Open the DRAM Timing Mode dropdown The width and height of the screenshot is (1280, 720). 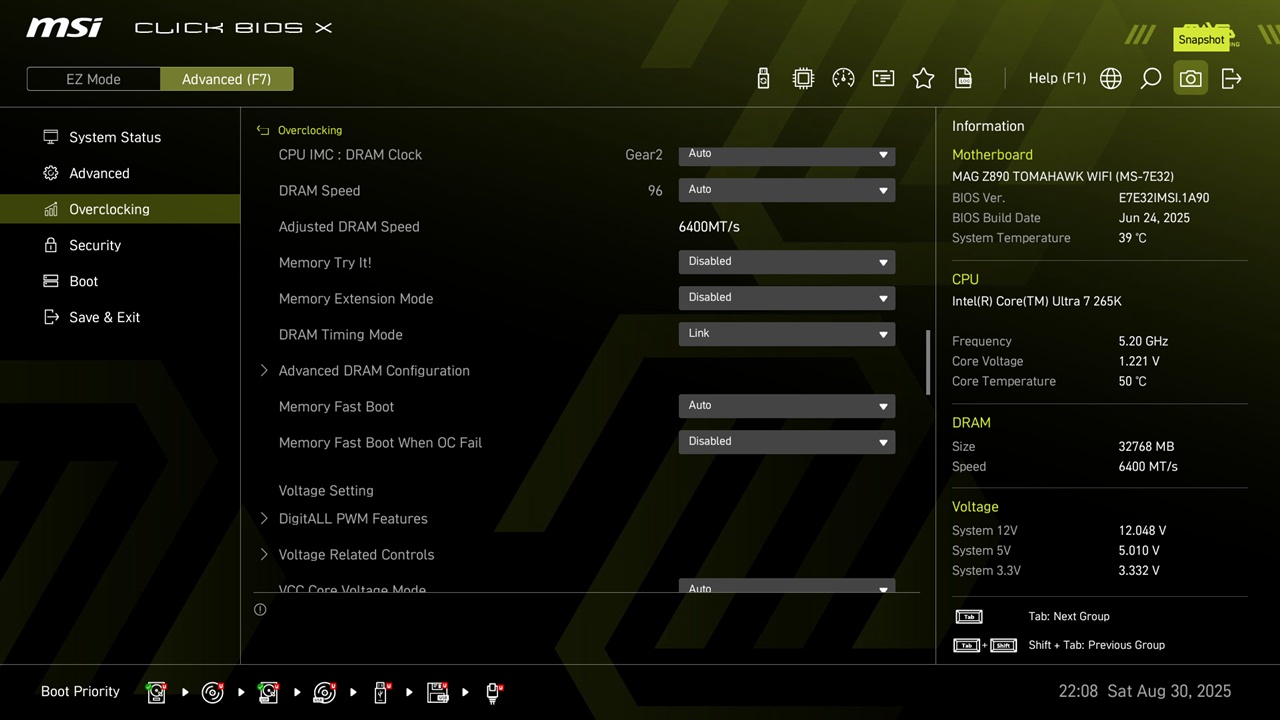click(x=787, y=334)
